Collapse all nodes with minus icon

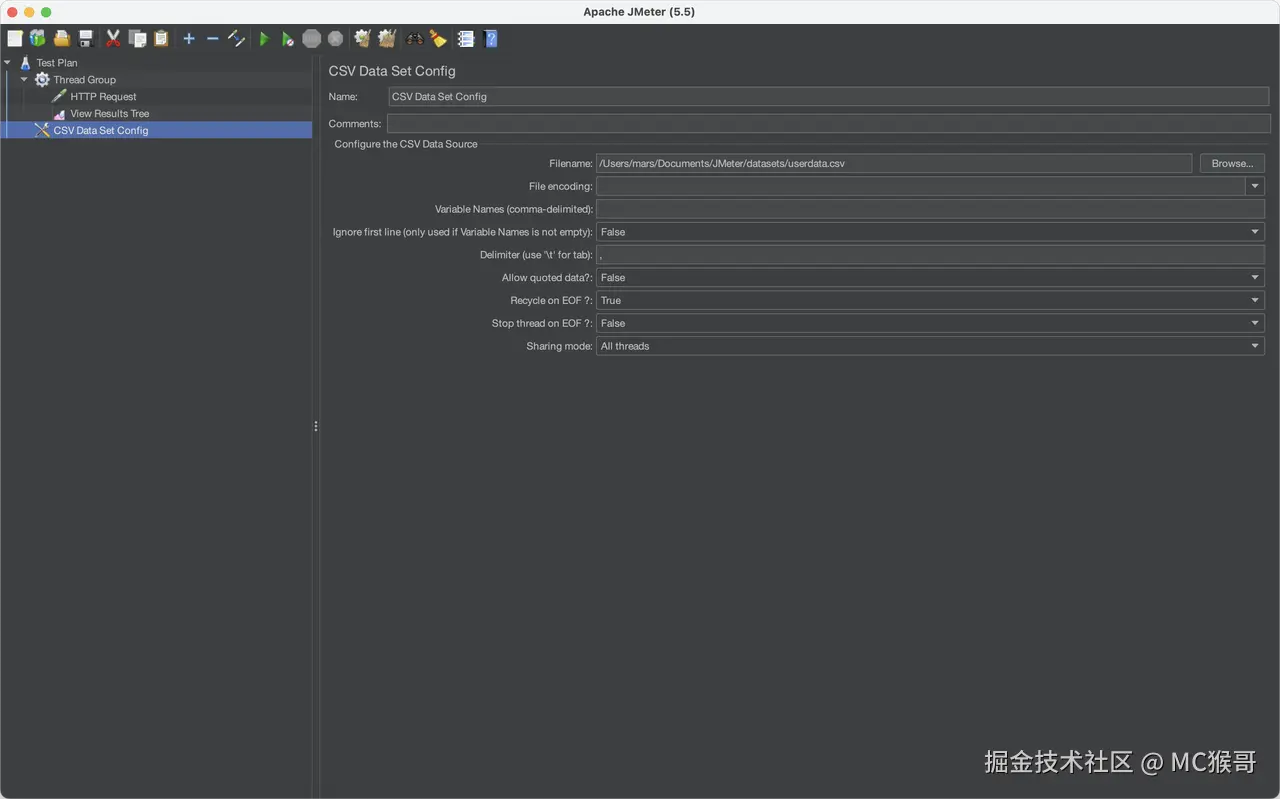click(x=212, y=39)
